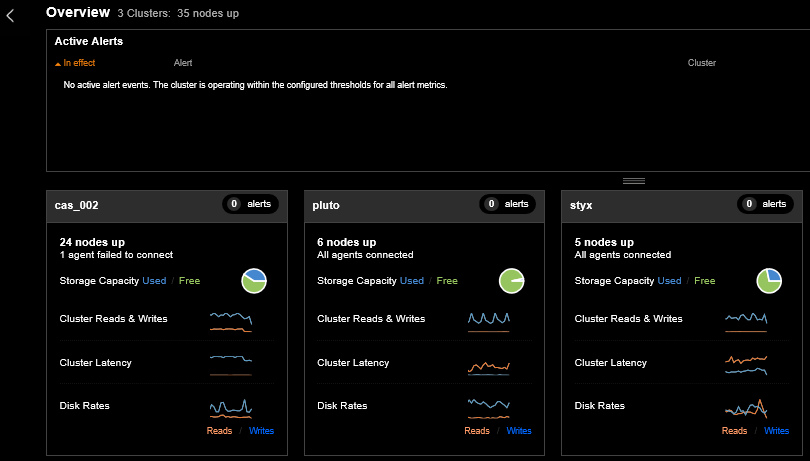Viewport: 810px width, 461px height.
Task: Click Cluster Latency label in styx card
Action: [x=611, y=363]
